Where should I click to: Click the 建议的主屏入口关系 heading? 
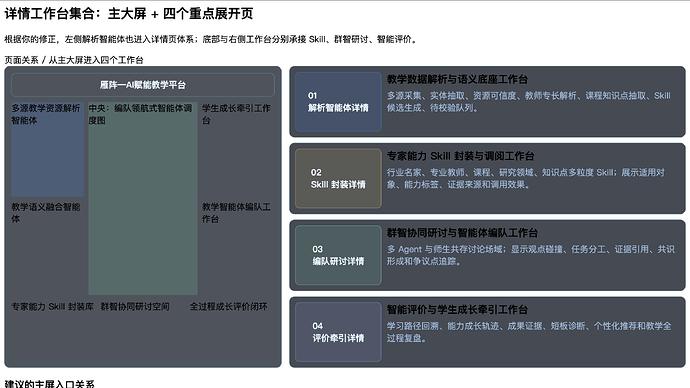click(49, 384)
